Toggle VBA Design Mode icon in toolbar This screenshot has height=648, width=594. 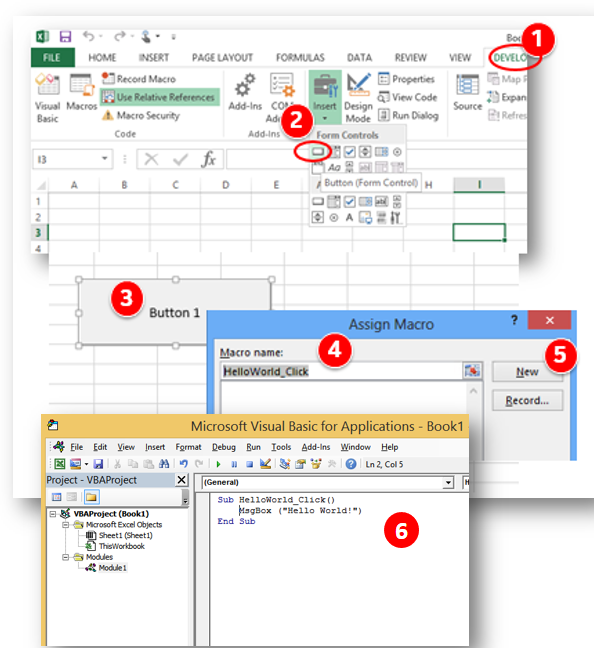tap(265, 464)
